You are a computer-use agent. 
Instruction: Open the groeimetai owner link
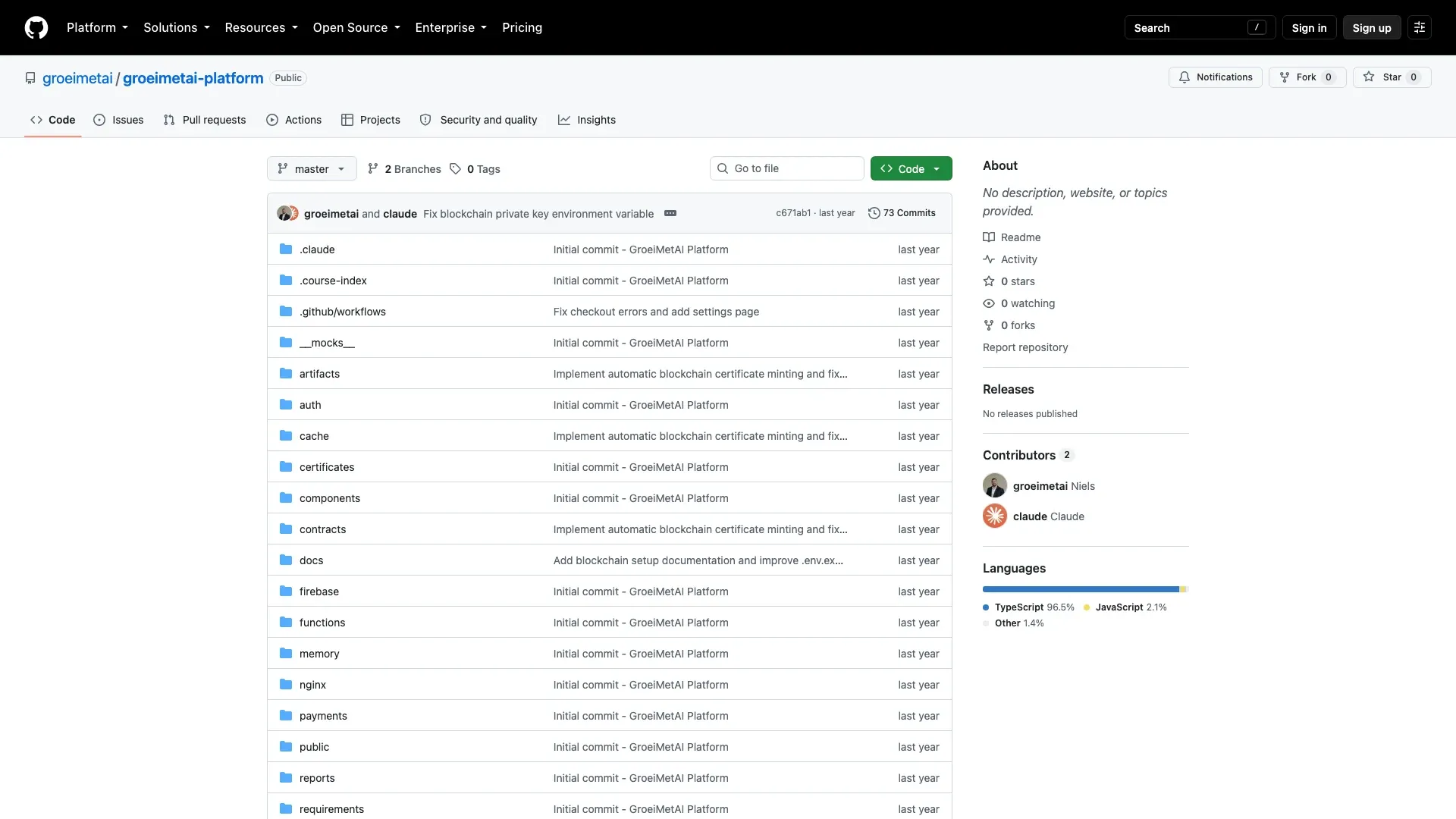coord(77,78)
